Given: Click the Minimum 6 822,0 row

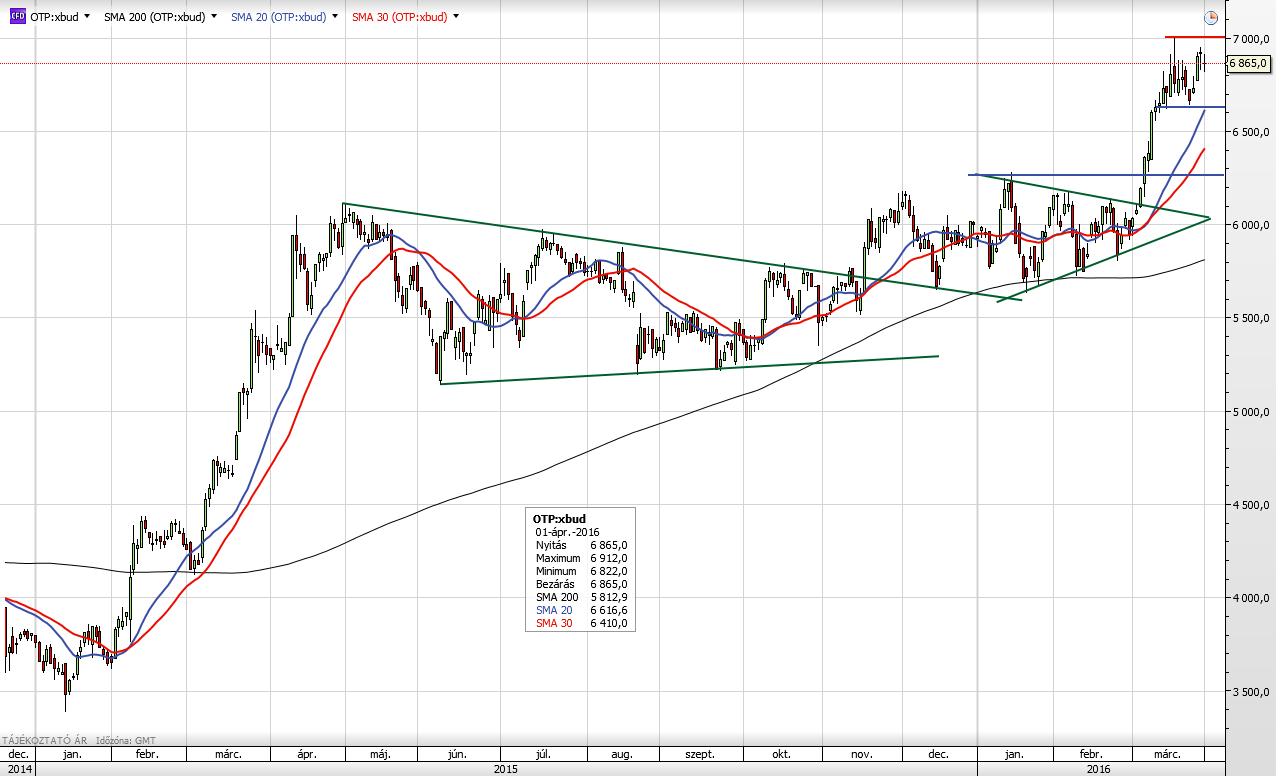Looking at the screenshot, I should pos(581,571).
